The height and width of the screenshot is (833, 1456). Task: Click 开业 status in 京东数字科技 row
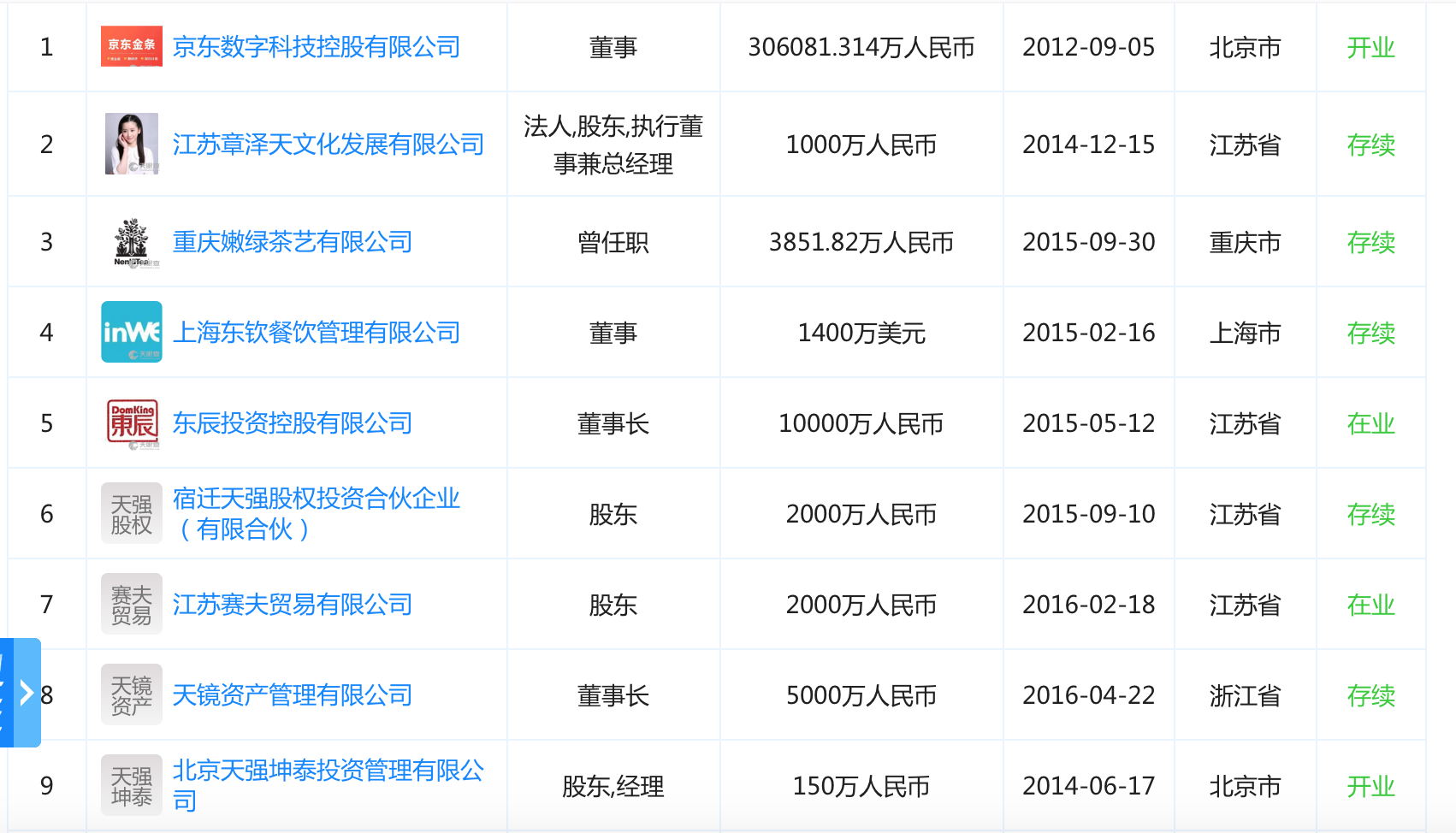pyautogui.click(x=1371, y=47)
